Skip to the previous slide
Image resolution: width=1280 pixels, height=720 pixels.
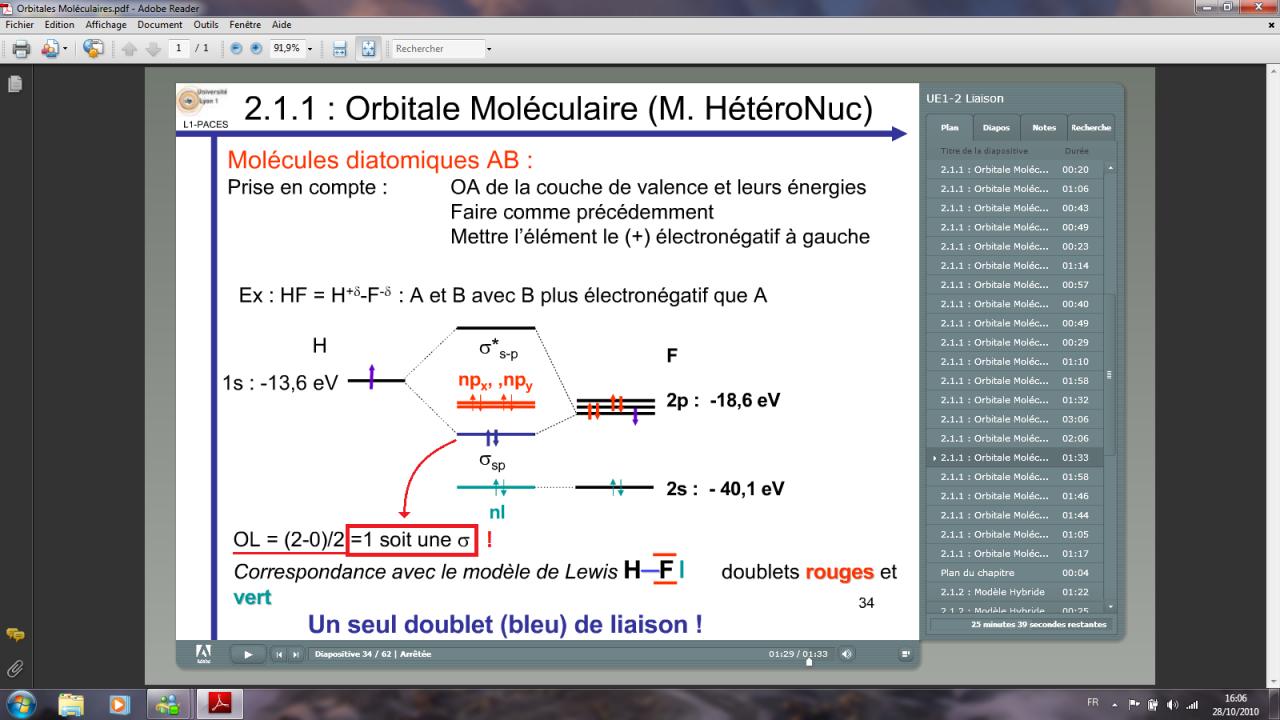(279, 654)
